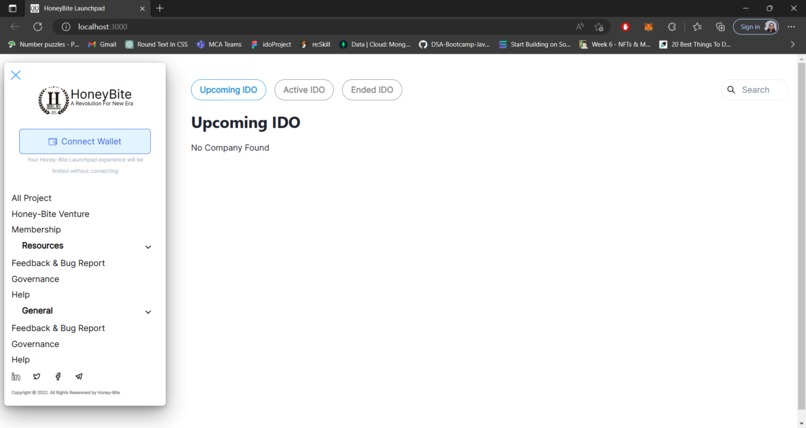
Task: Open the Number puzzles bookmark
Action: point(44,45)
